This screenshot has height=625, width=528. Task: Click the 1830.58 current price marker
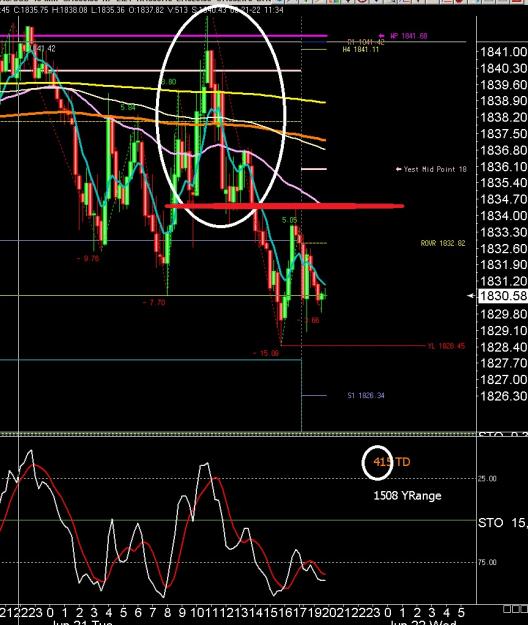[x=503, y=296]
